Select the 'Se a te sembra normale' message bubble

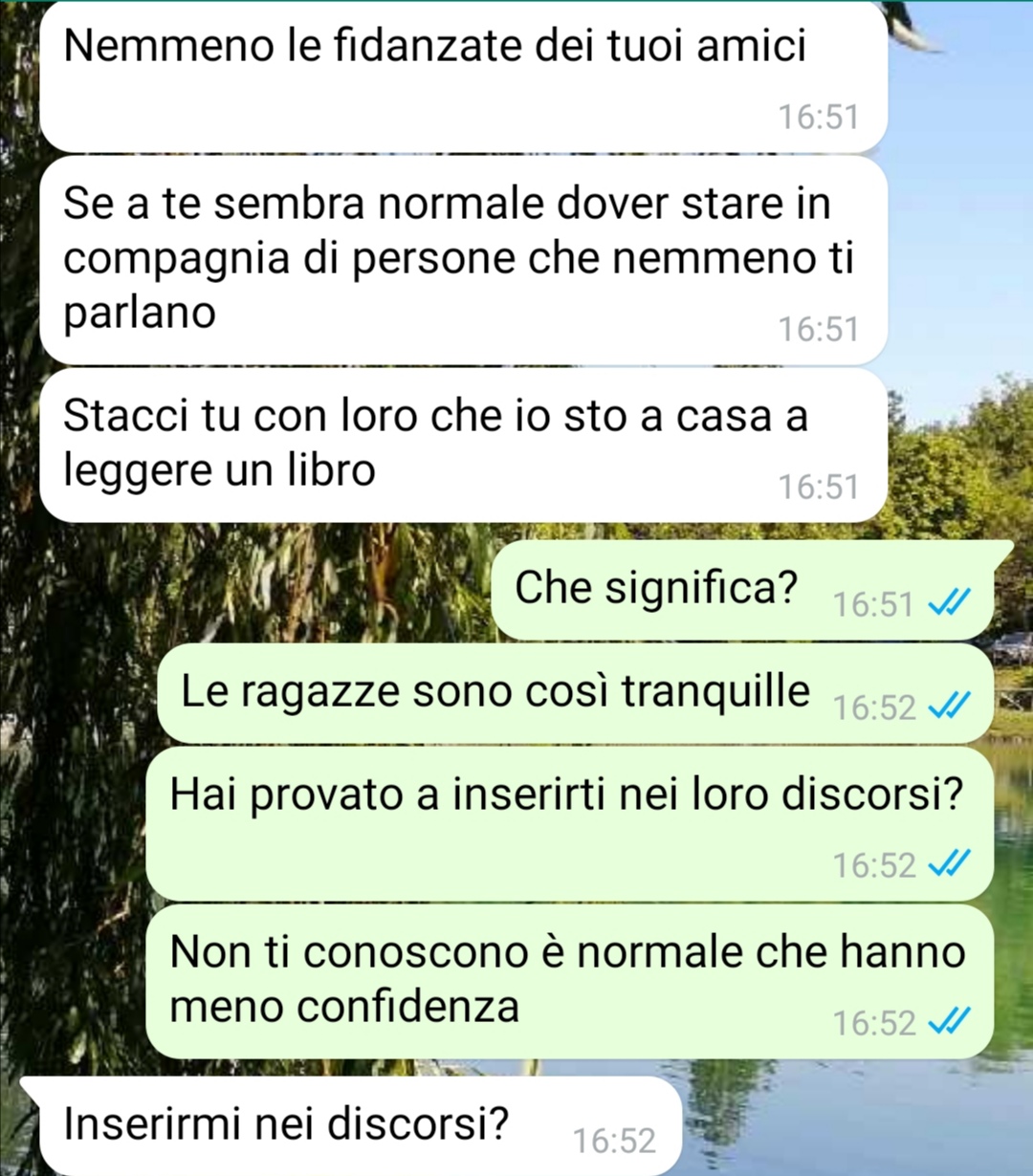pos(463,260)
